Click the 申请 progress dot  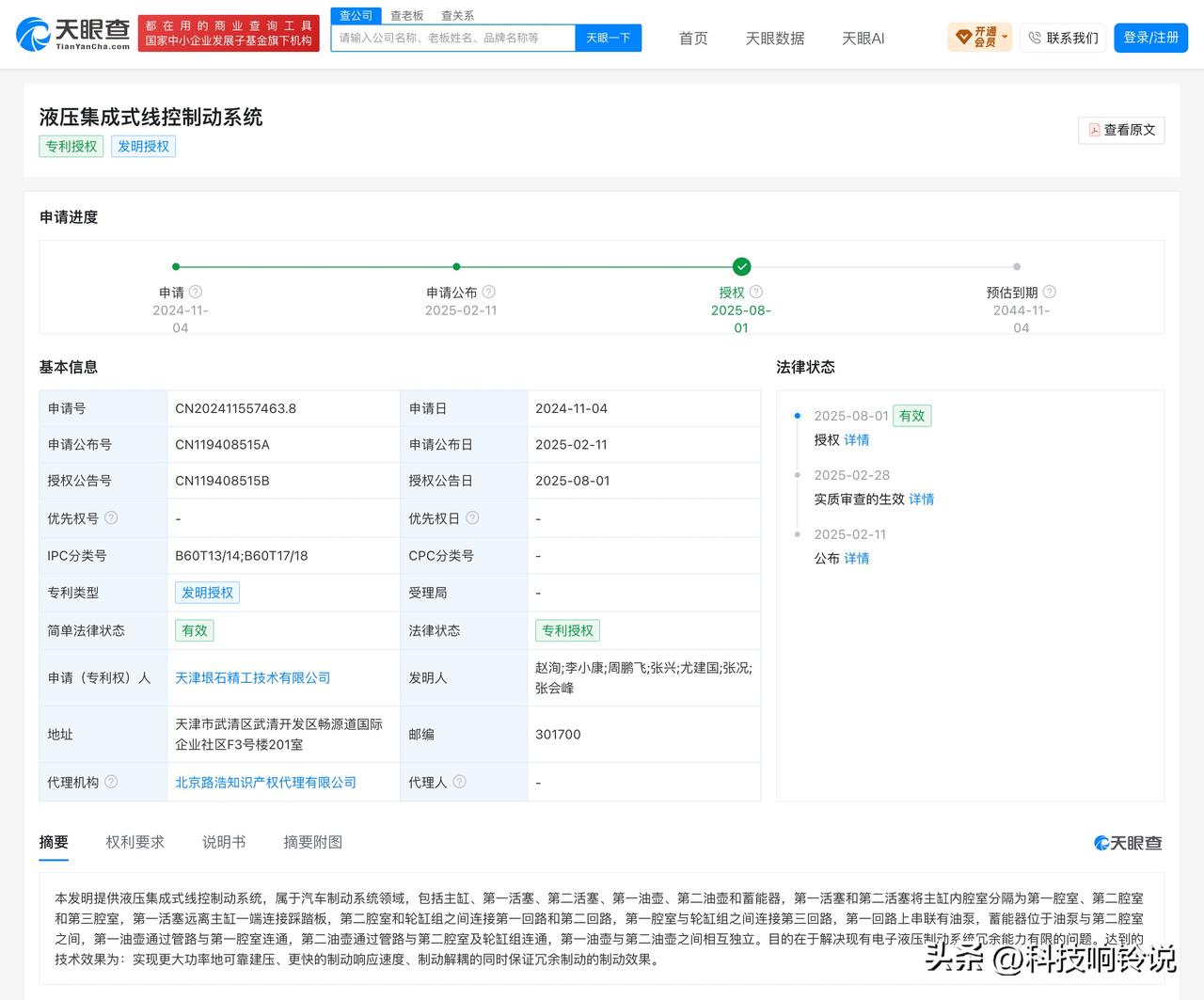point(176,267)
